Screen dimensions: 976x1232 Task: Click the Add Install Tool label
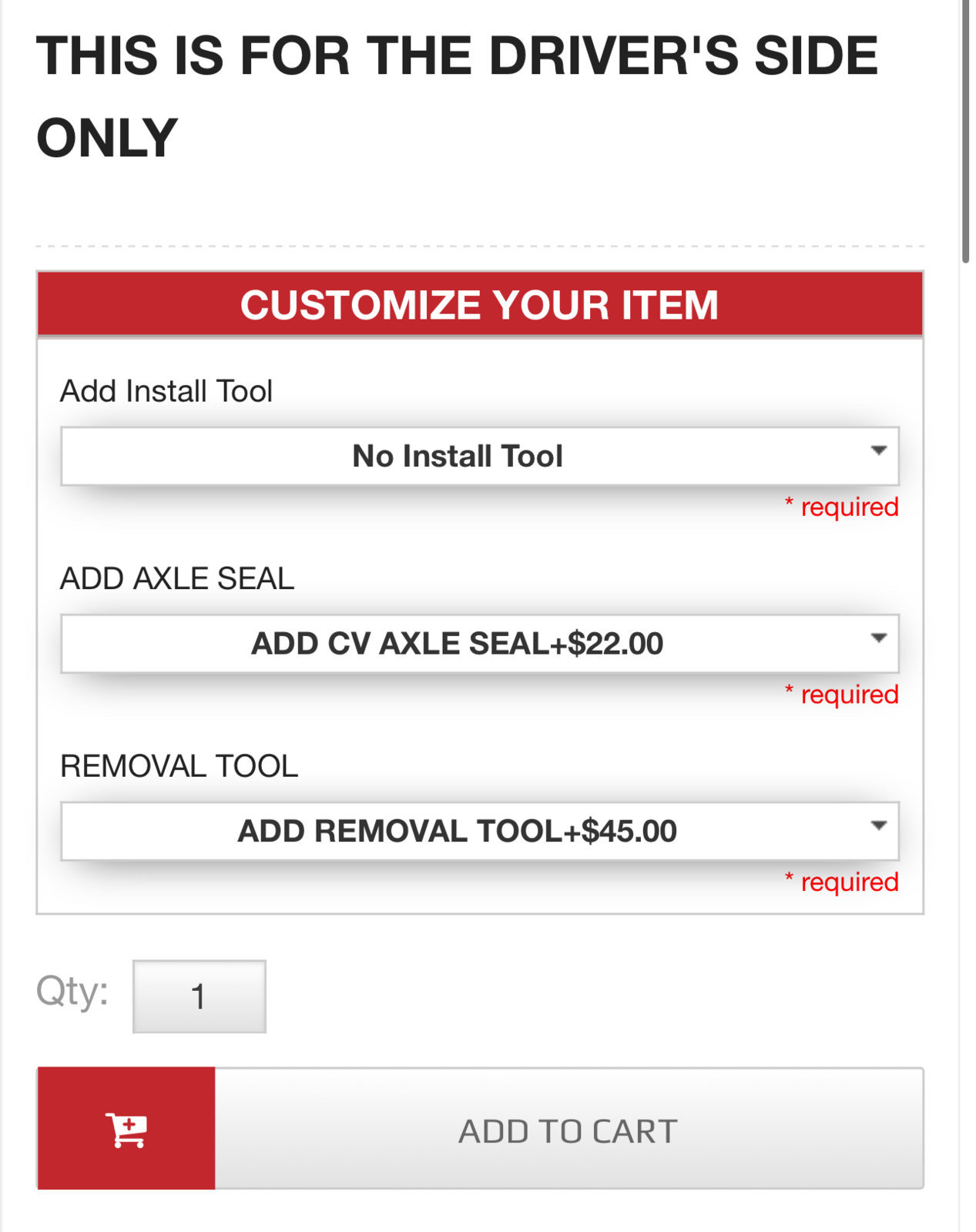point(166,391)
